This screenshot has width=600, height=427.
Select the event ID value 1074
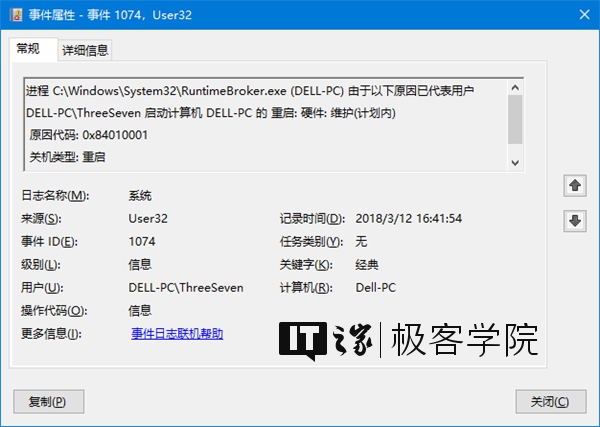[142, 241]
